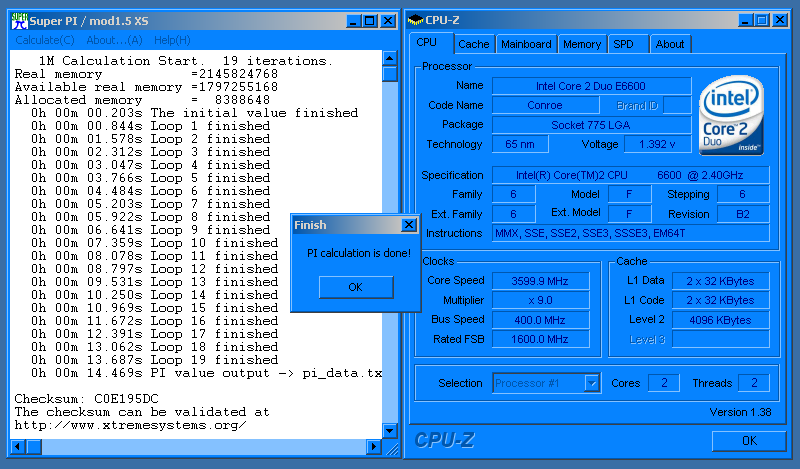The width and height of the screenshot is (800, 469).
Task: Maximize the Super PI window
Action: click(370, 21)
